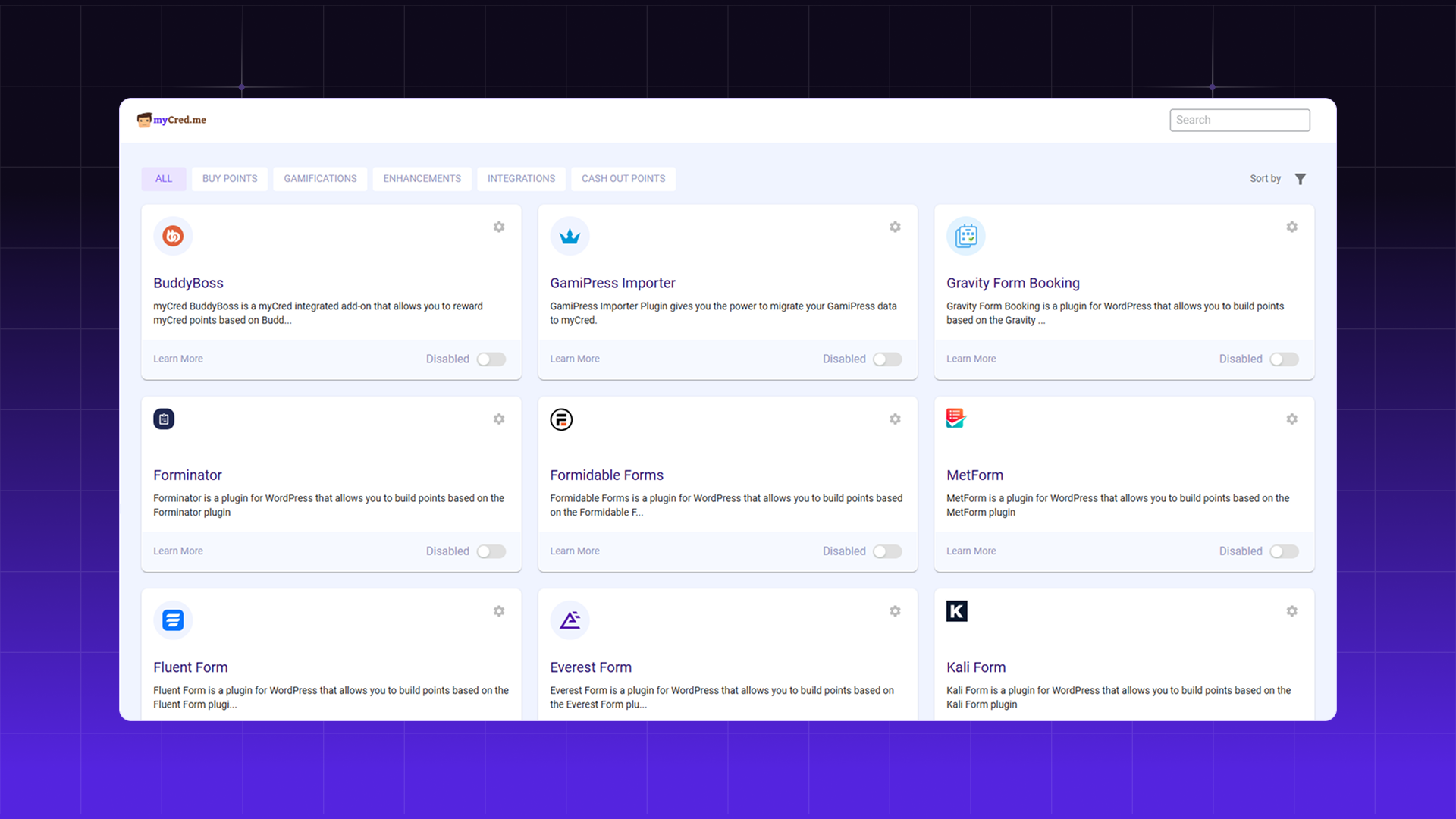Click the MetForm logo icon
Image resolution: width=1456 pixels, height=819 pixels.
click(x=955, y=418)
